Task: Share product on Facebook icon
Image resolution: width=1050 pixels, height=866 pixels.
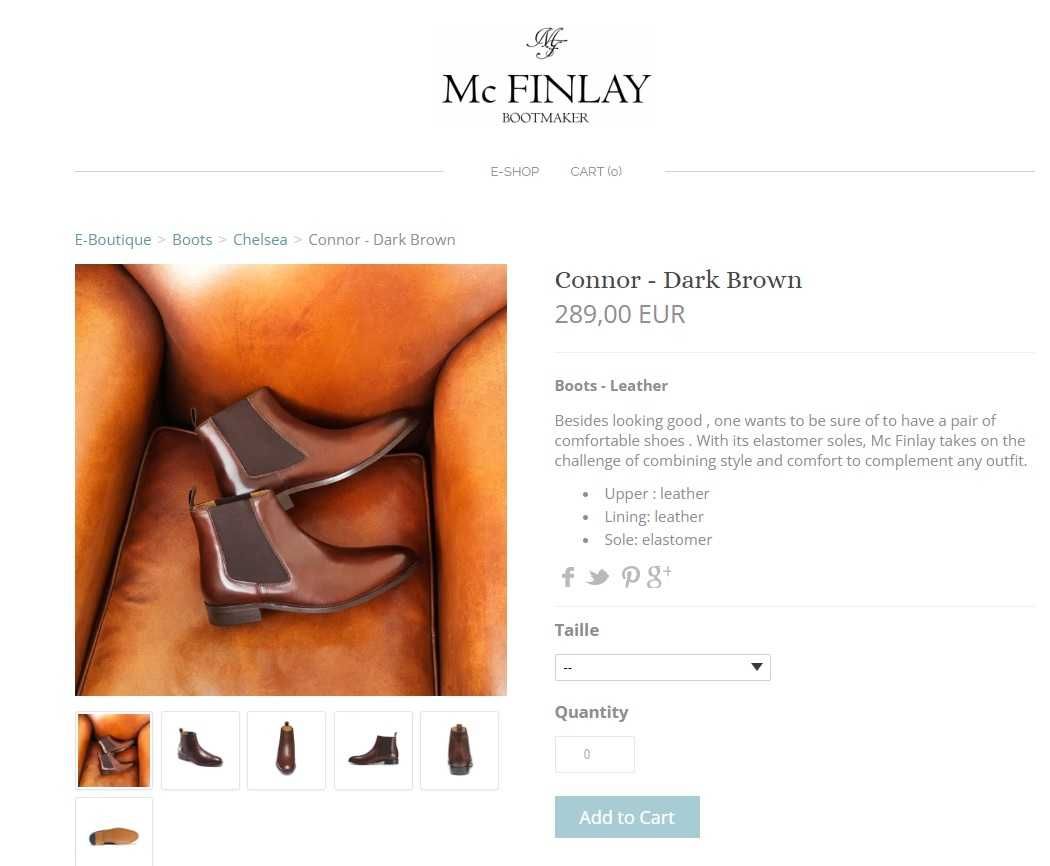Action: click(x=568, y=577)
